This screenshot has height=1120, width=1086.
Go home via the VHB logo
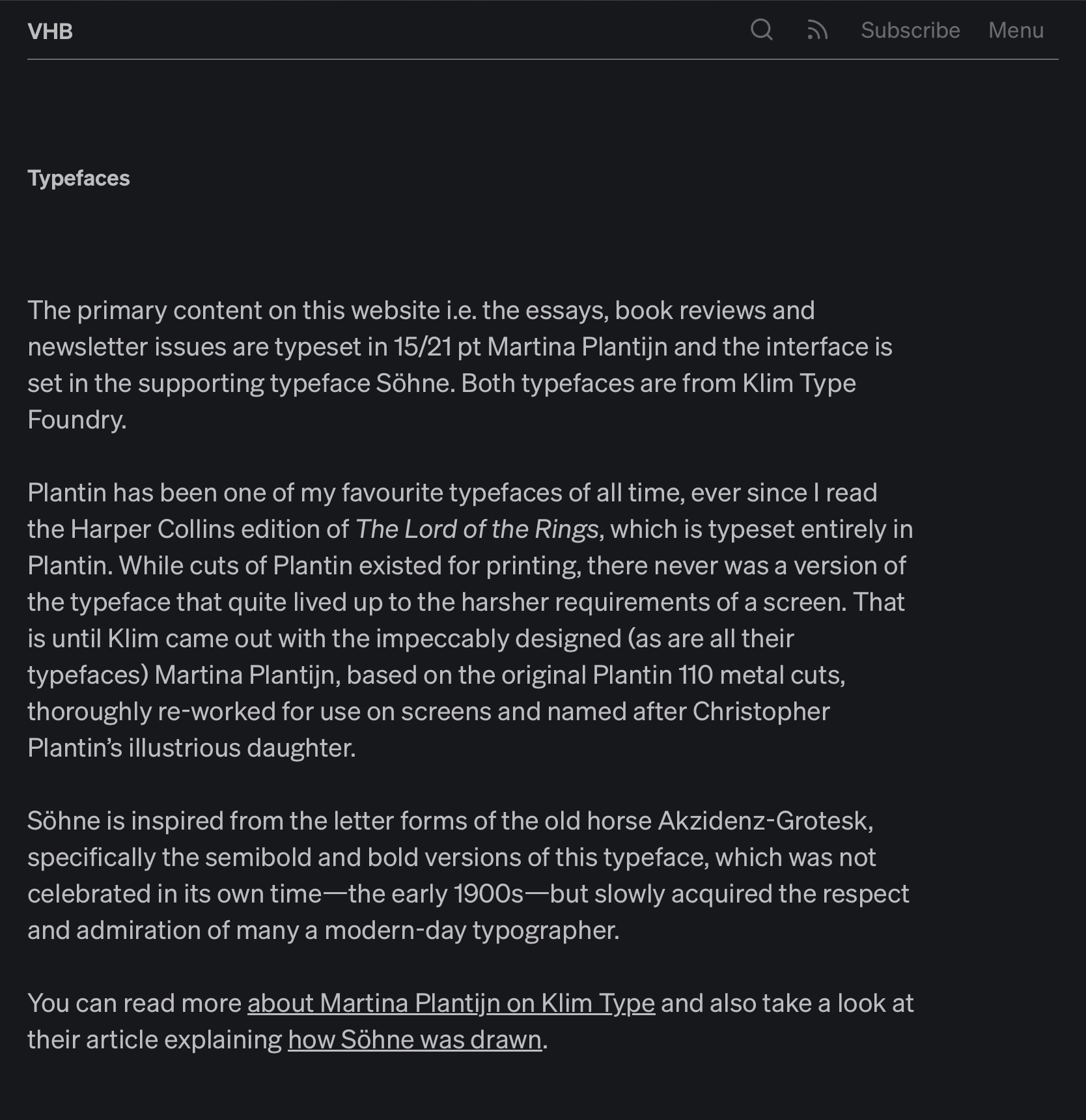click(x=50, y=31)
